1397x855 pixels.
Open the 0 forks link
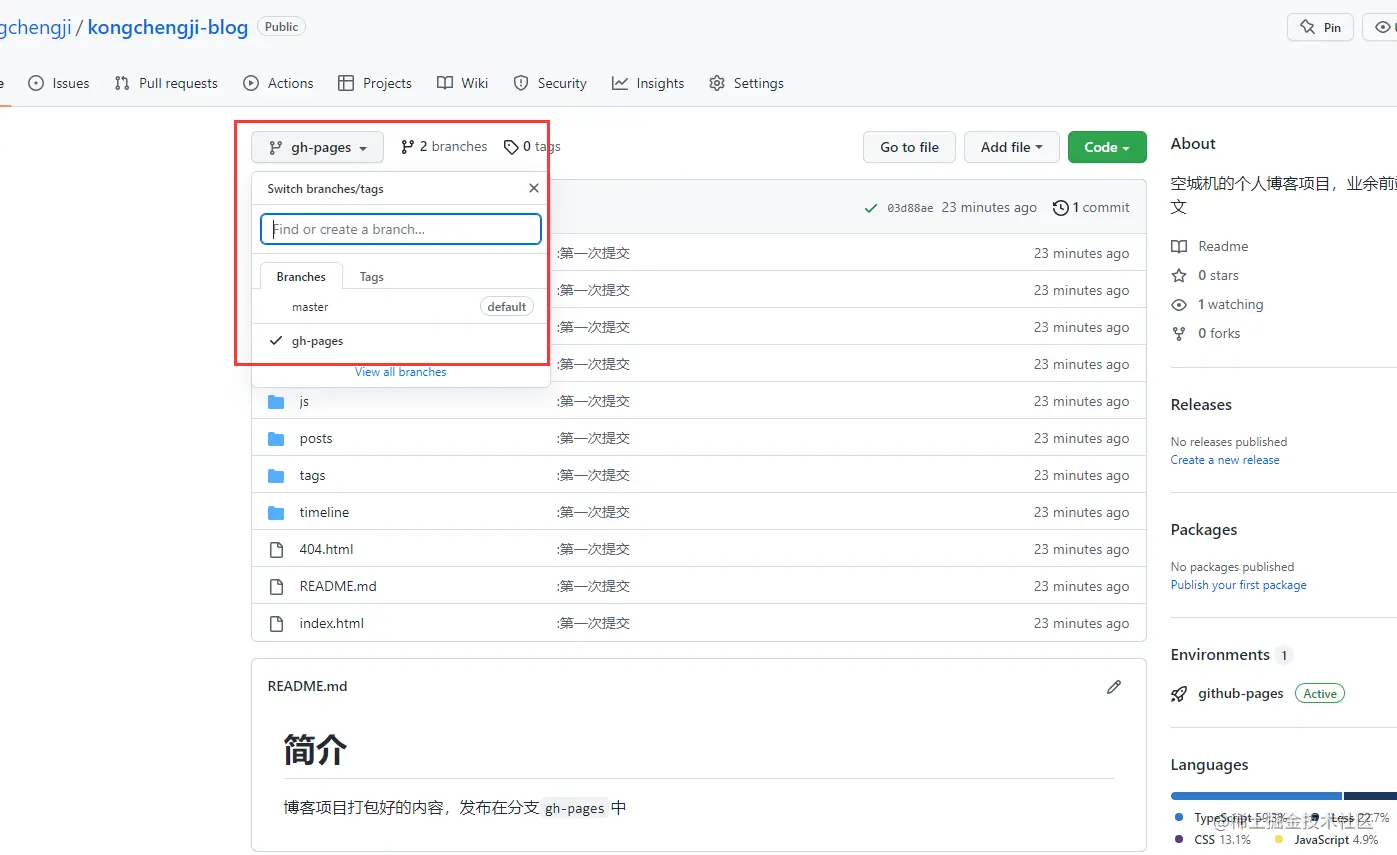point(1206,333)
